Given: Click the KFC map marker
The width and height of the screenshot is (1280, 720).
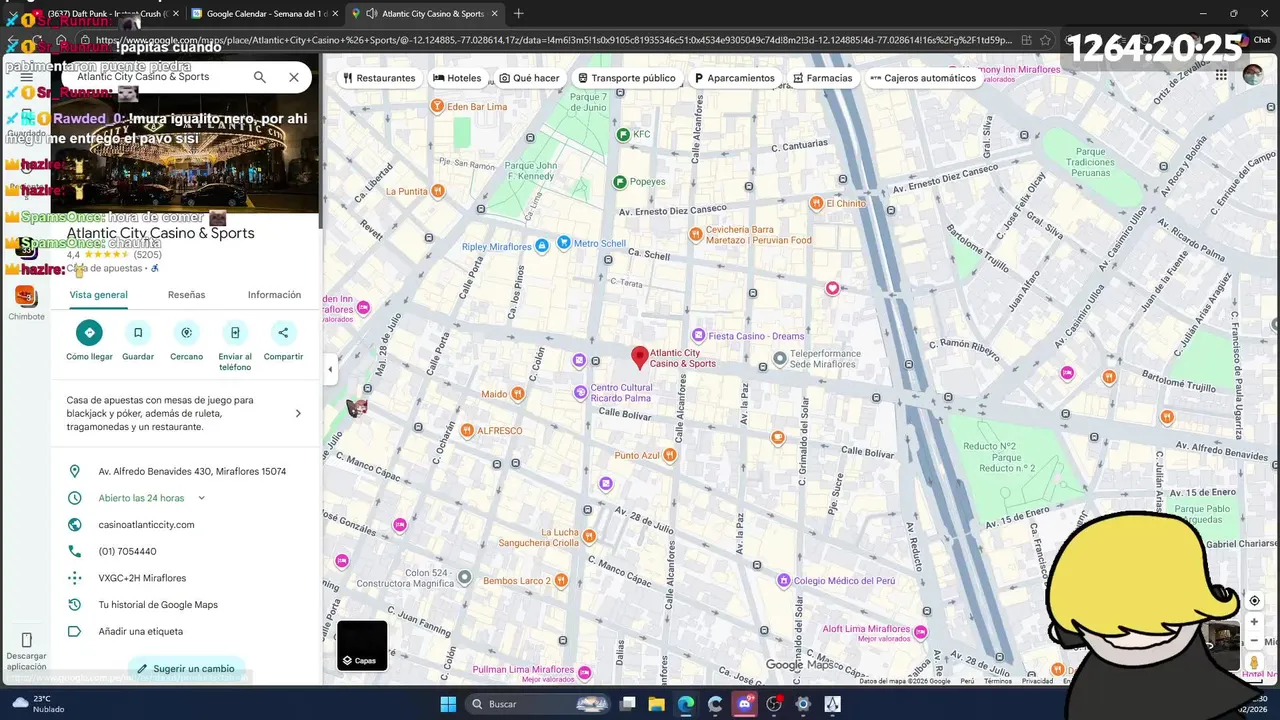Looking at the screenshot, I should click(623, 134).
